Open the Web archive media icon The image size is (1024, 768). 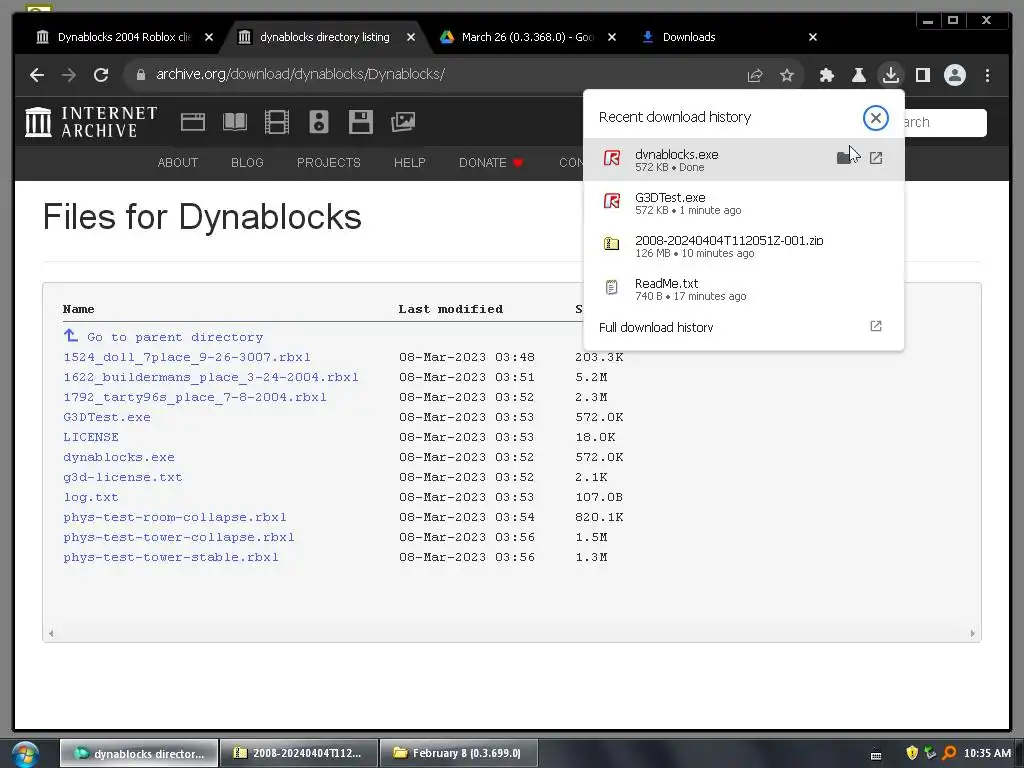tap(193, 122)
